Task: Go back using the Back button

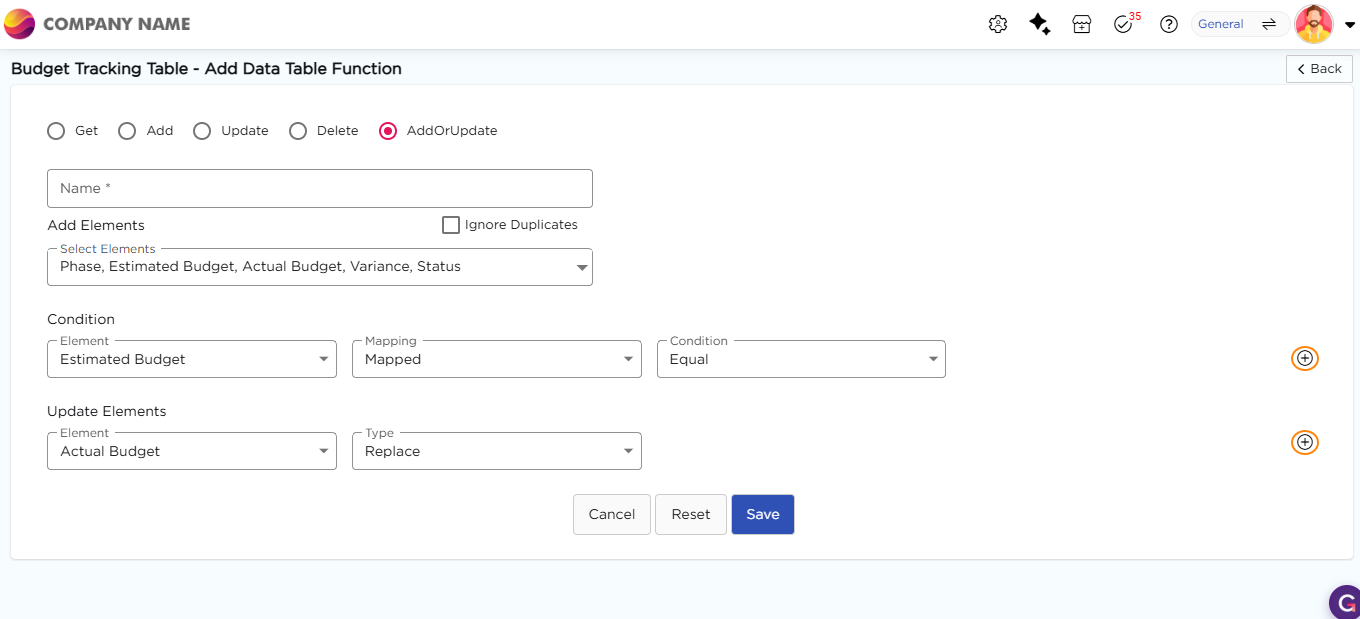Action: [1318, 69]
